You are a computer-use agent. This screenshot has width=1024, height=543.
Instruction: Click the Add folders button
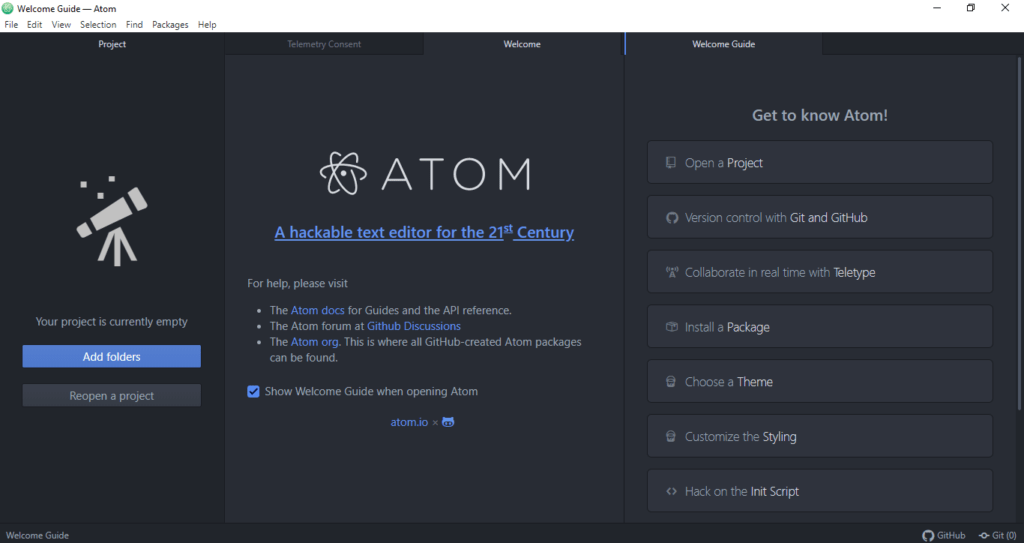(112, 357)
